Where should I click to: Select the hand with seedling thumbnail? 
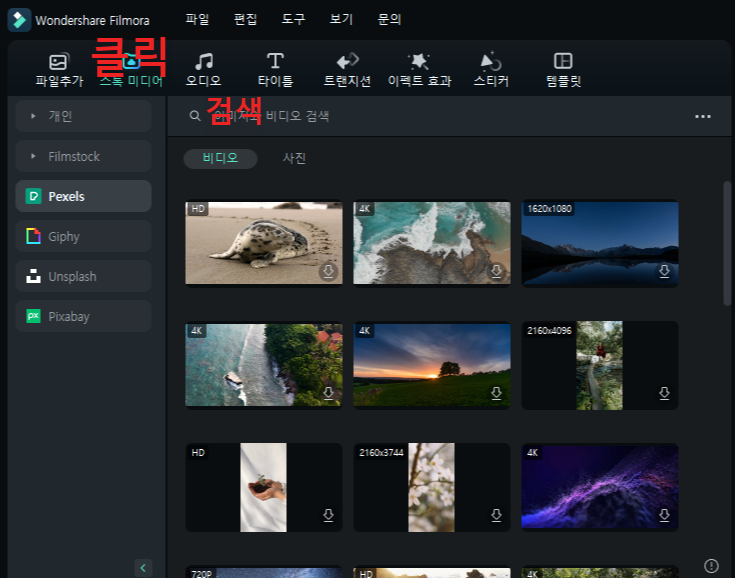click(x=264, y=488)
